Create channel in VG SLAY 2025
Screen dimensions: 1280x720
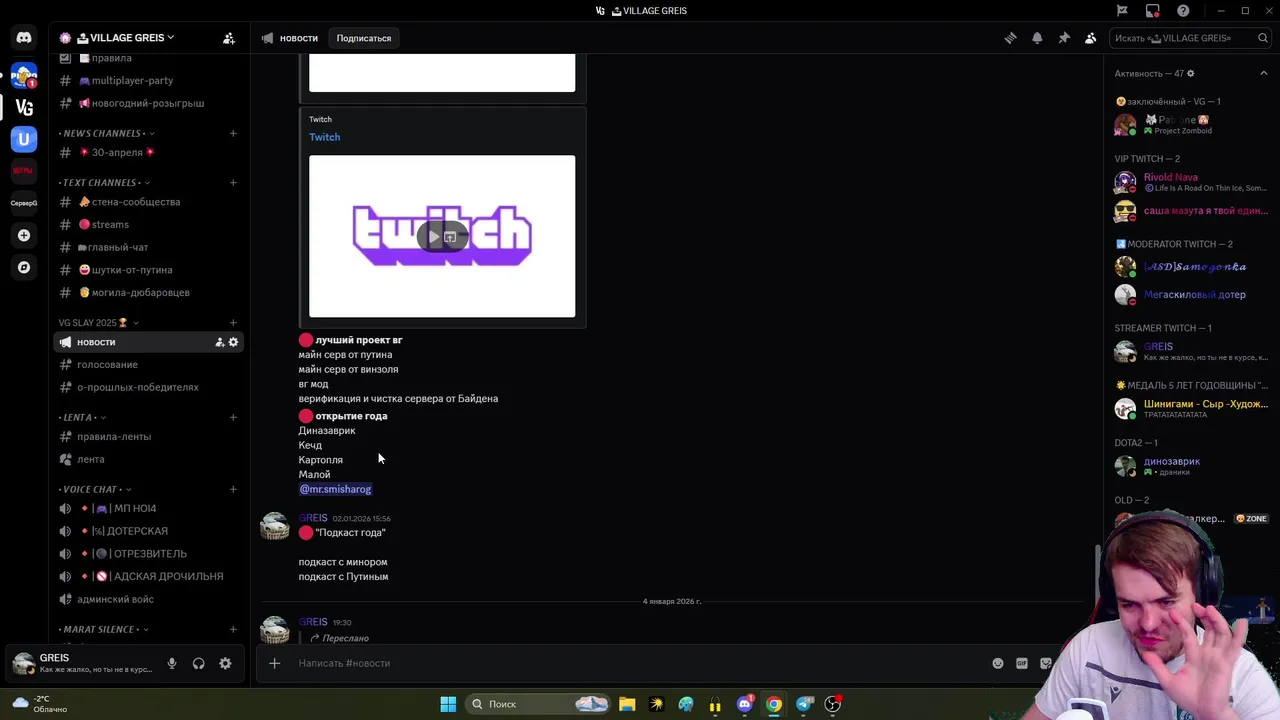[x=233, y=323]
